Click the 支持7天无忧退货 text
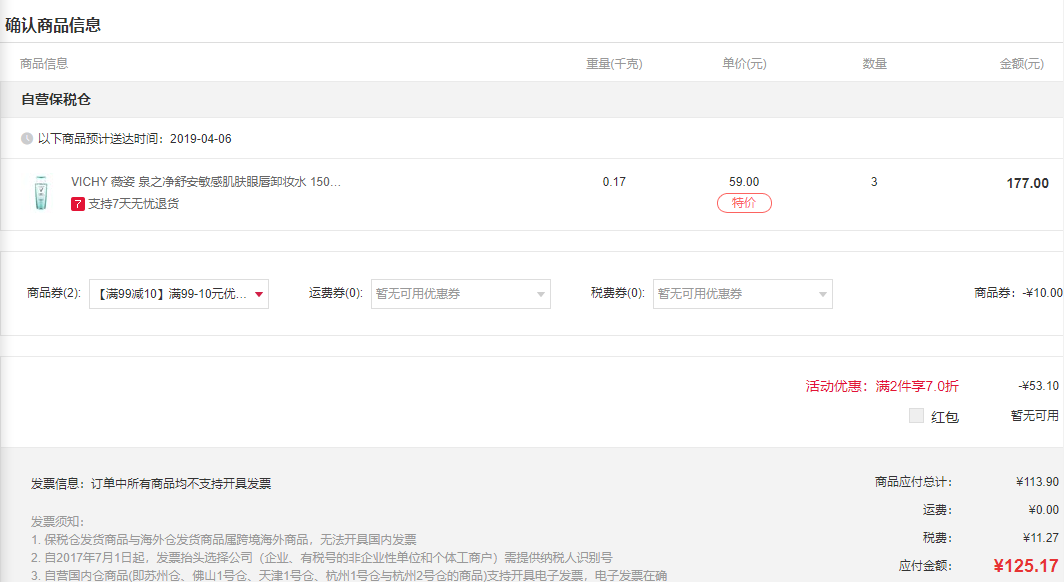This screenshot has width=1064, height=582. click(134, 203)
